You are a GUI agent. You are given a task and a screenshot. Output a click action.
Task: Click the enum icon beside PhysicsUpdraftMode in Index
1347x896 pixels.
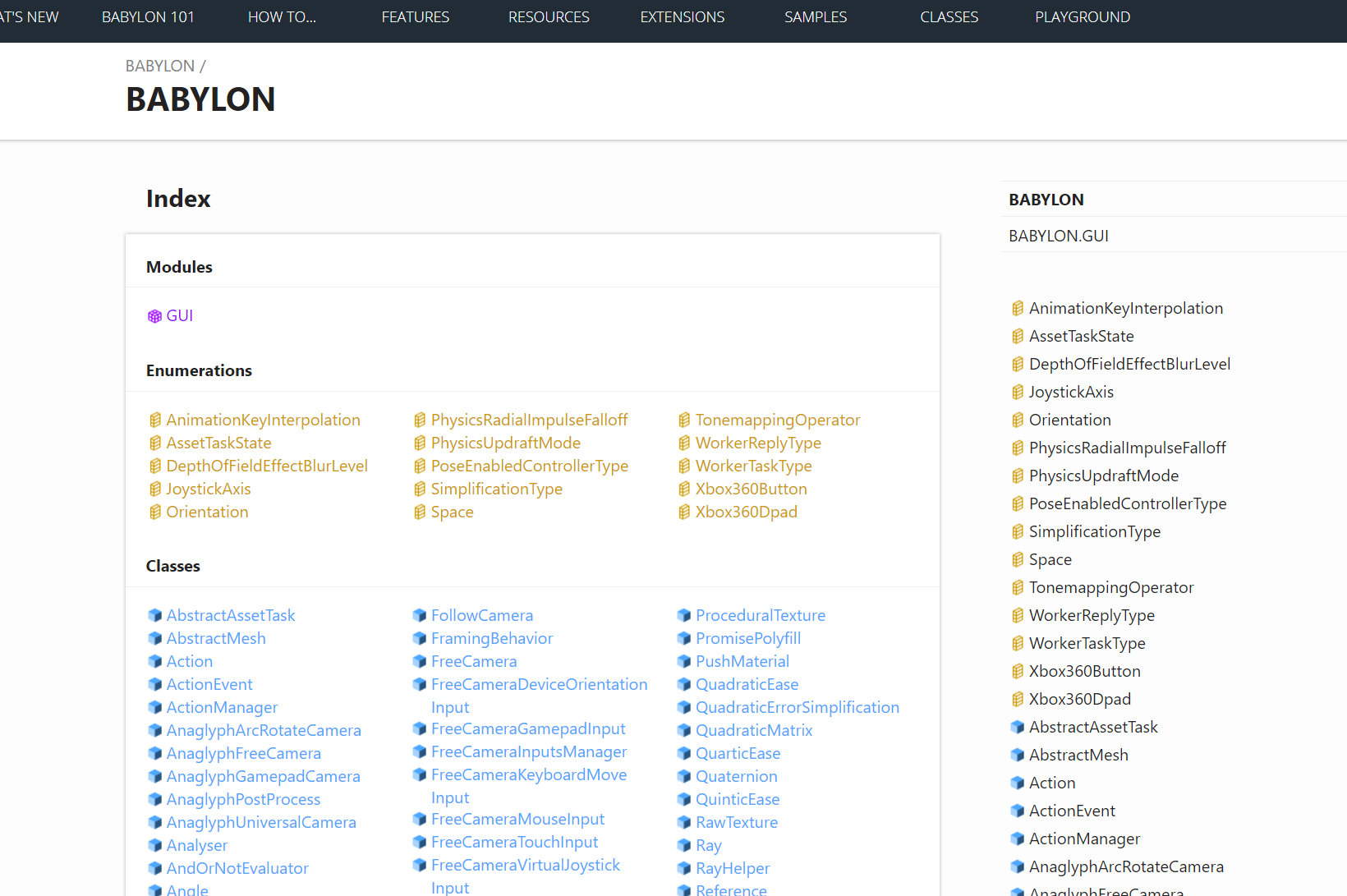pos(420,443)
